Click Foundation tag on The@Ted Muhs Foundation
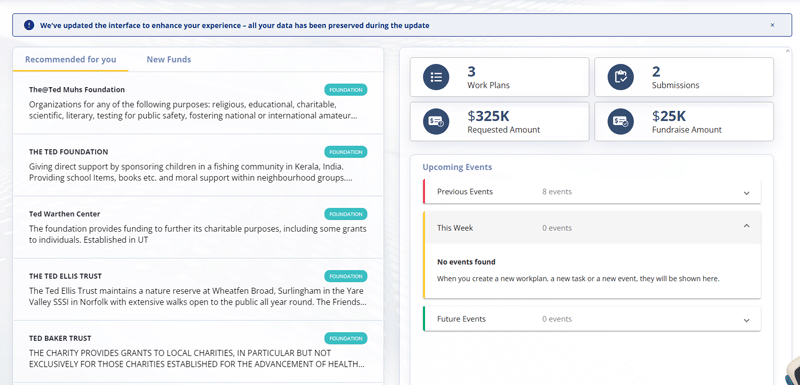Image resolution: width=800 pixels, height=385 pixels. point(345,90)
